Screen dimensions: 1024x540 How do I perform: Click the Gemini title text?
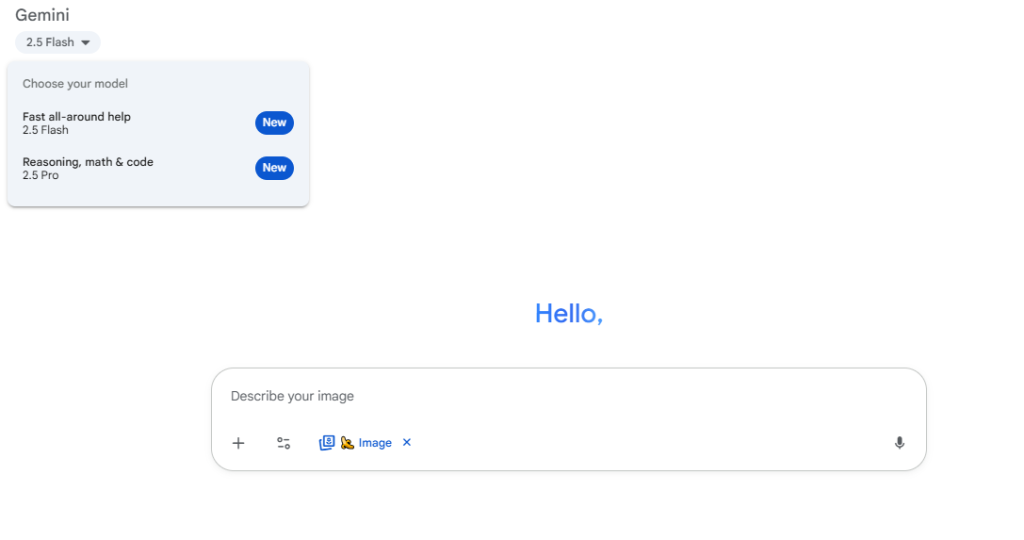(x=42, y=15)
